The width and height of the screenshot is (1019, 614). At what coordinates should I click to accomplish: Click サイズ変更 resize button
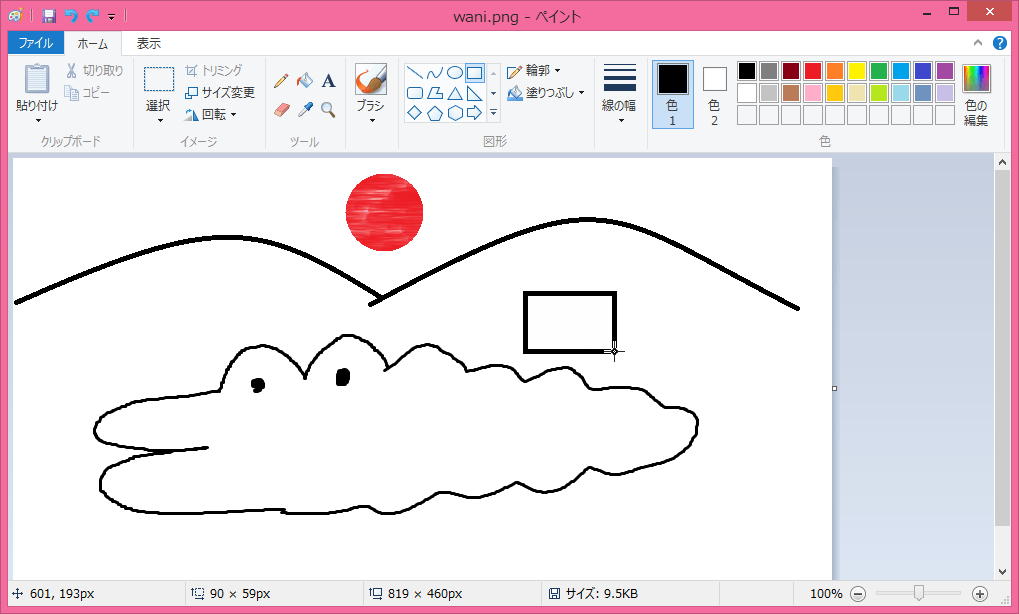(220, 93)
